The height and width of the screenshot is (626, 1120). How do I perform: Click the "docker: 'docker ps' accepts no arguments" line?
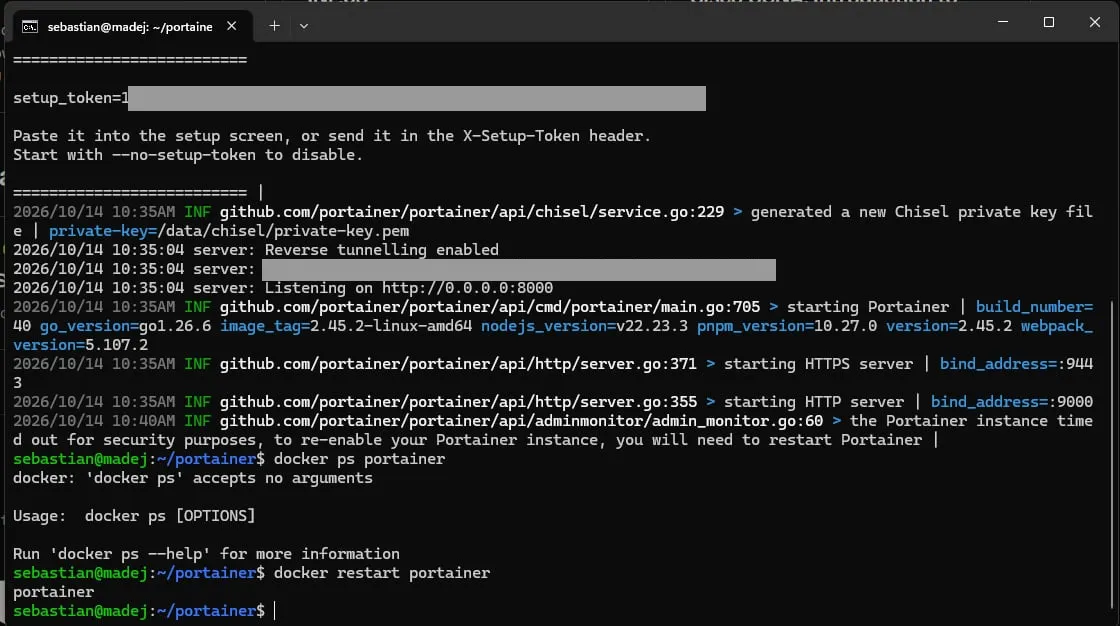(x=193, y=478)
